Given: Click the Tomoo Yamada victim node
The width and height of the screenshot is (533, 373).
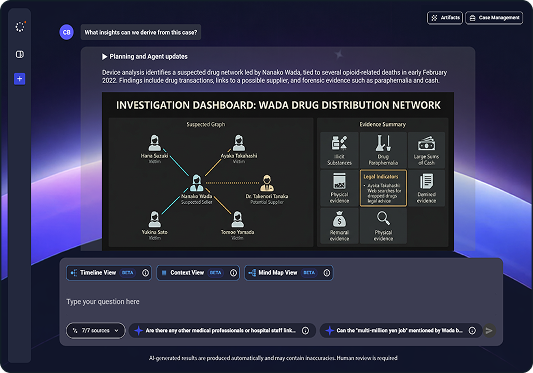Looking at the screenshot, I should [237, 225].
